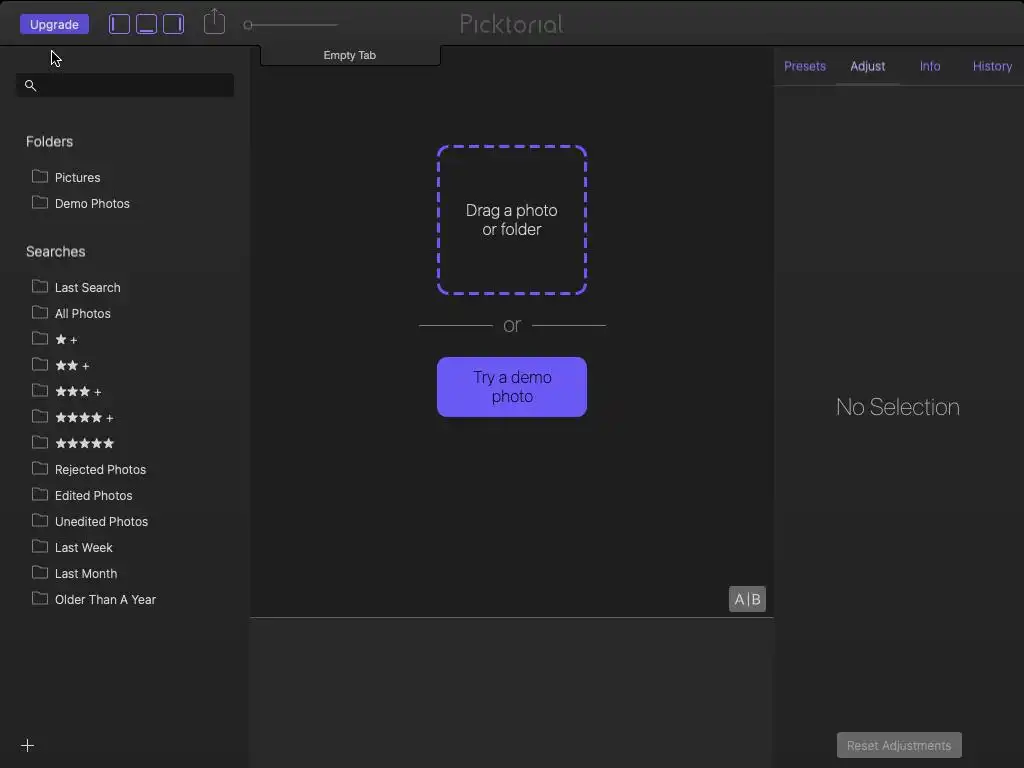Click the Reset Adjustments button
Screen dimensions: 1024x768
[899, 746]
